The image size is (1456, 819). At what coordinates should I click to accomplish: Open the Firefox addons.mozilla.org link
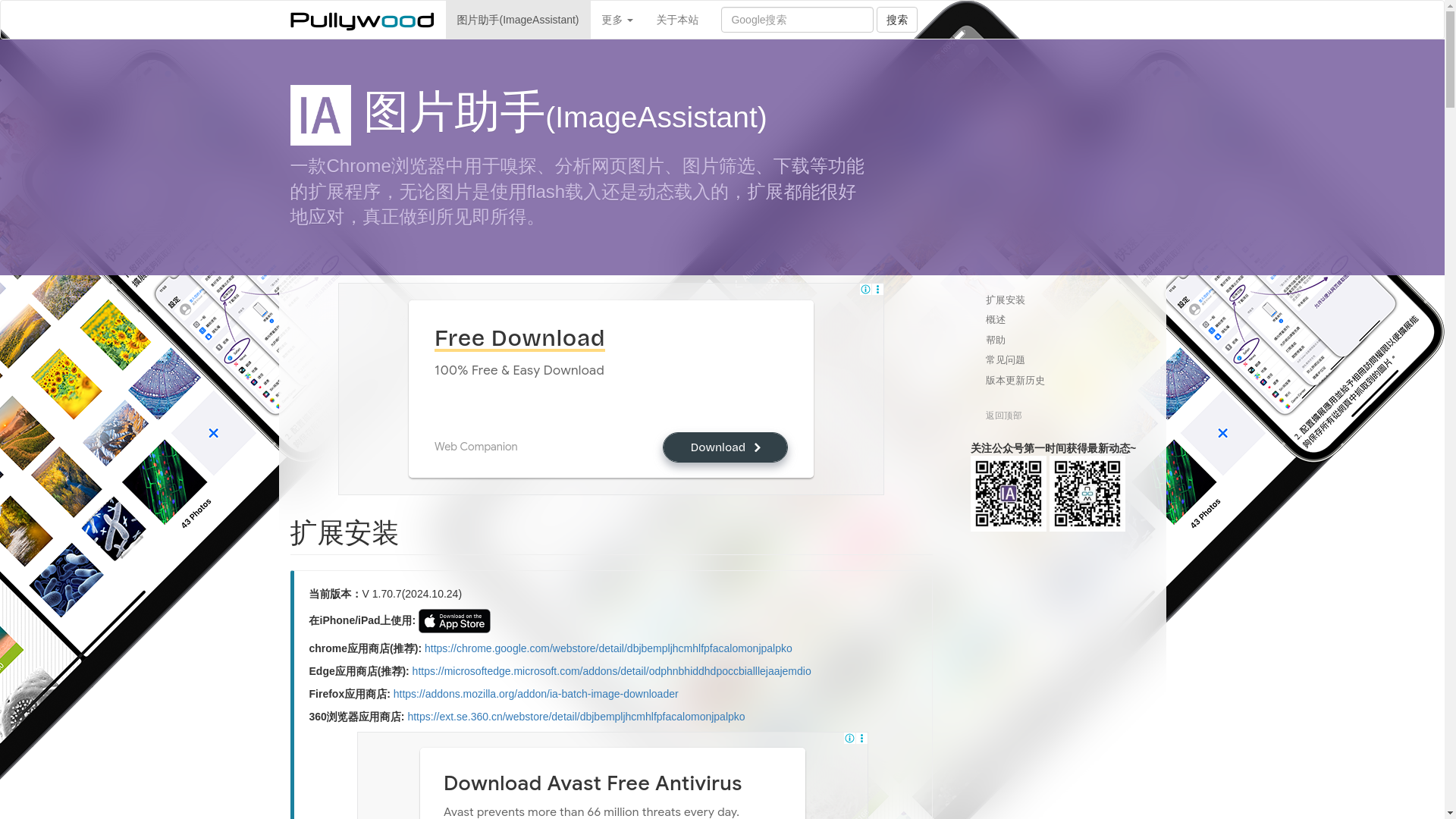tap(535, 694)
